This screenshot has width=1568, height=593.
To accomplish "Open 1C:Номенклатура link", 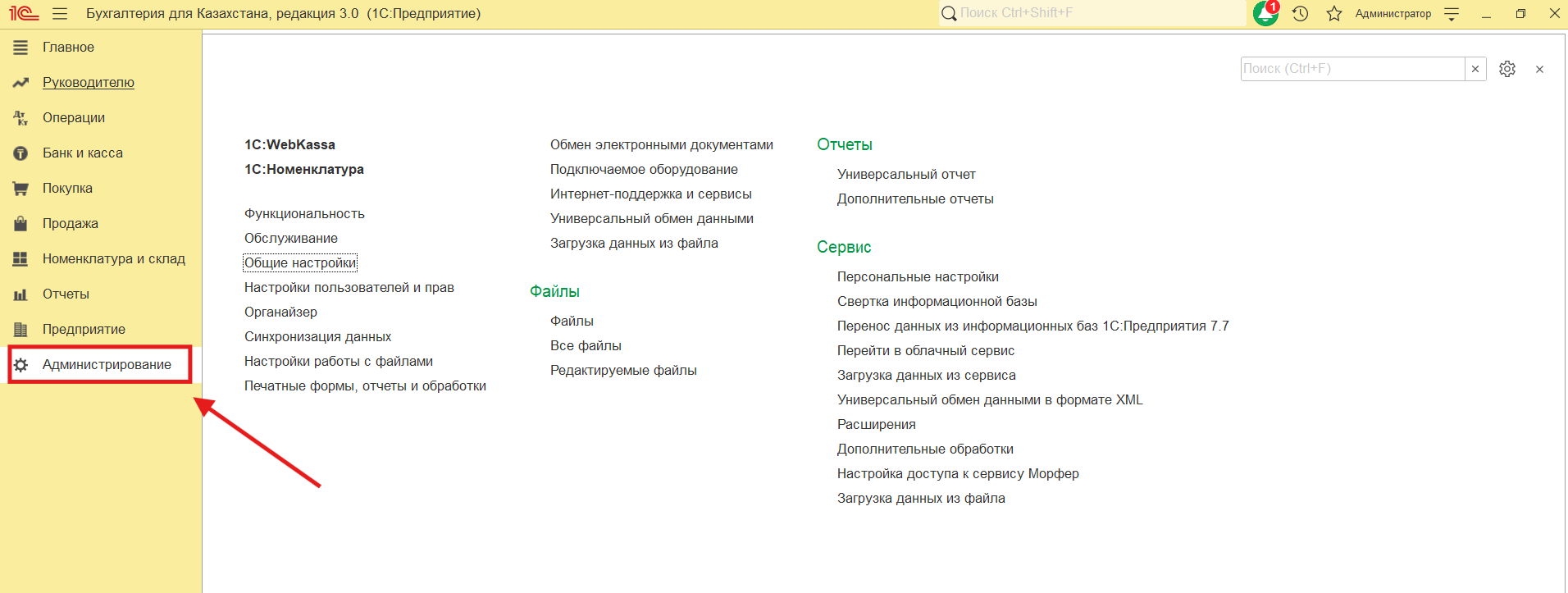I will pyautogui.click(x=304, y=170).
